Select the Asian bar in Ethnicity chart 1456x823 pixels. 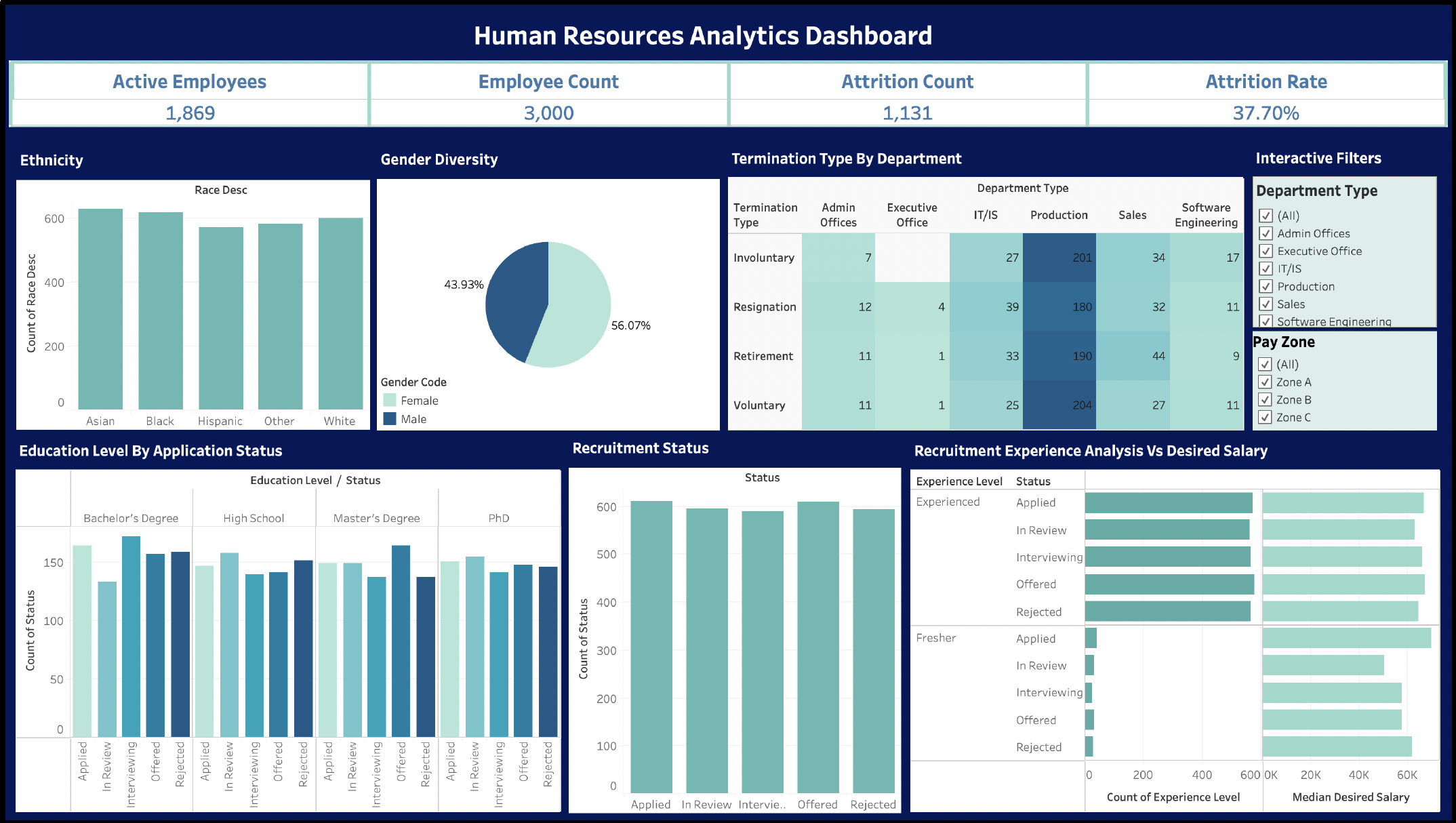100,309
